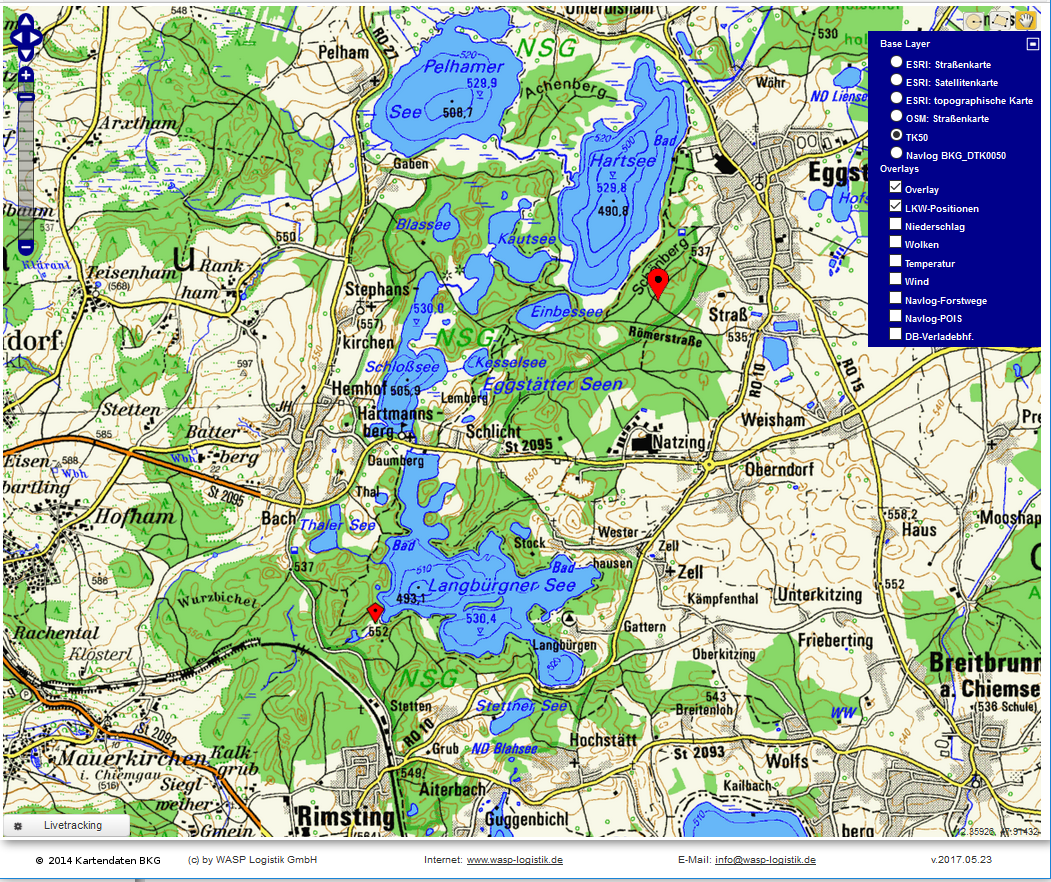
Task: Click the zoom slider handle
Action: click(x=26, y=97)
